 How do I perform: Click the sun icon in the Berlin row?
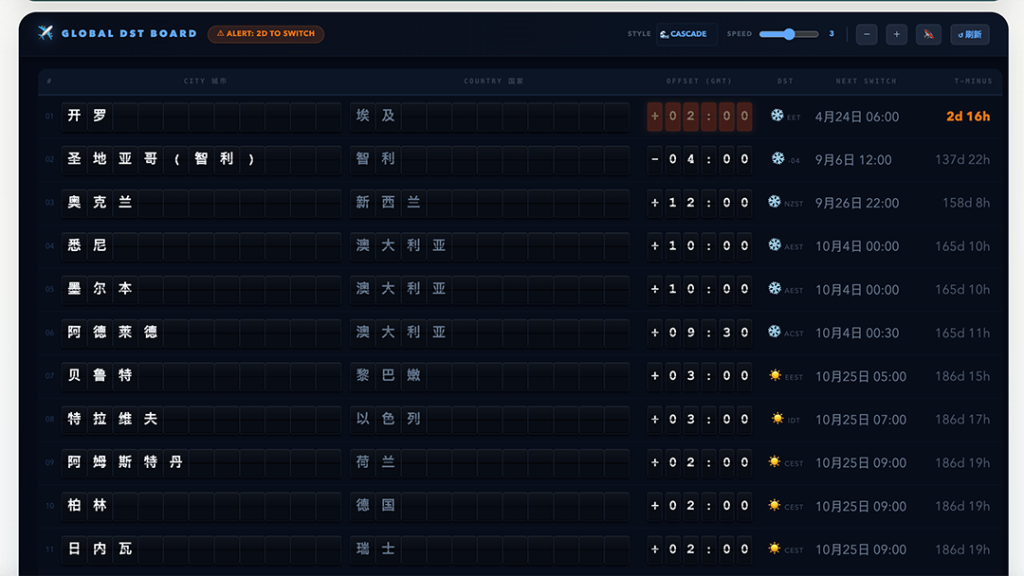point(774,505)
